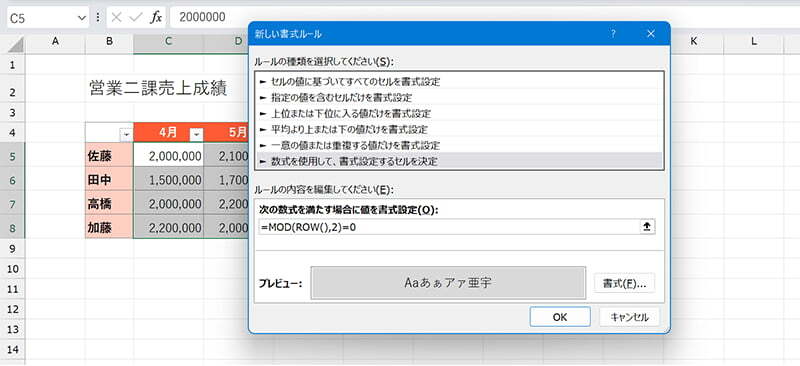Click the cell with name 田中
This screenshot has height=366, width=800.
pos(109,180)
